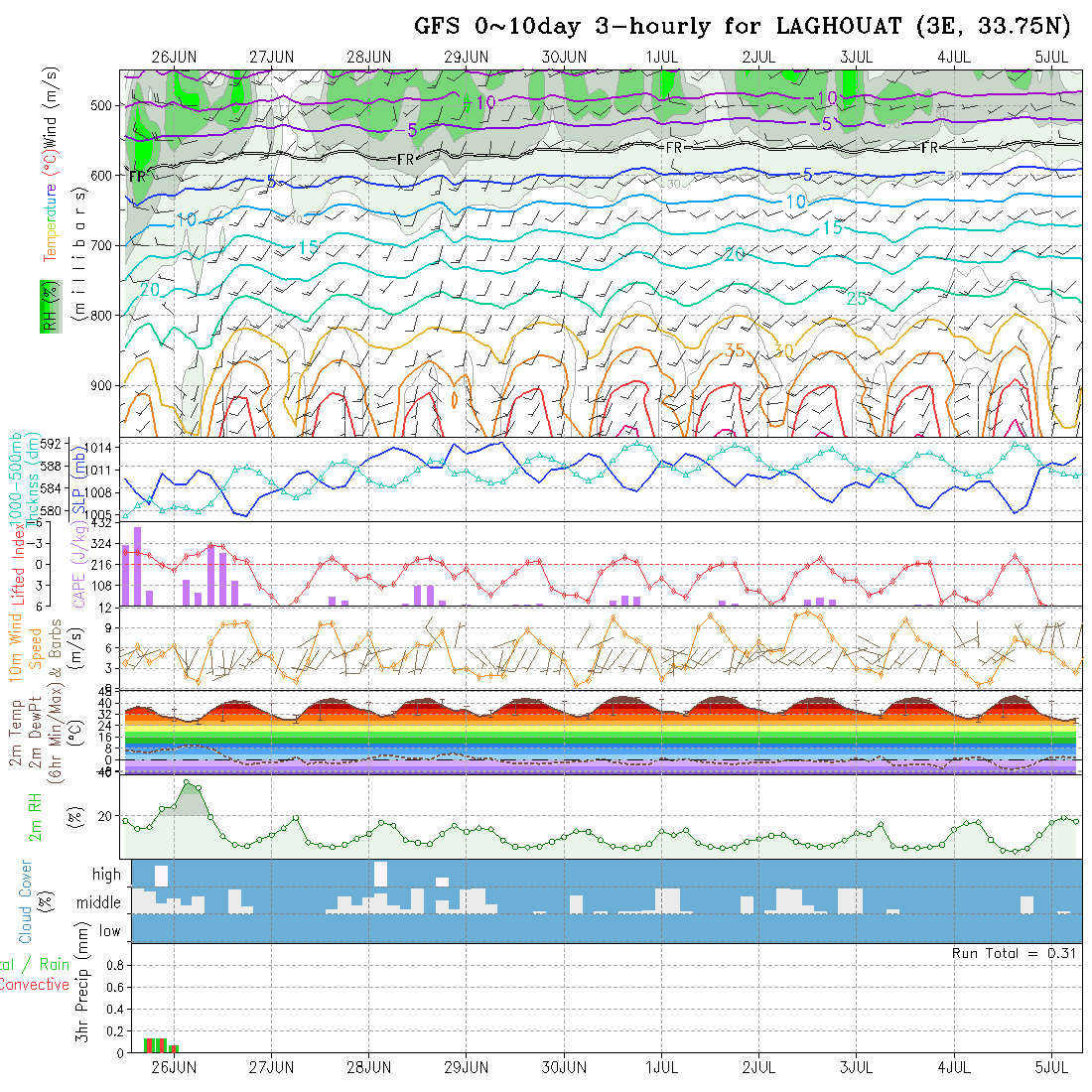1092x1092 pixels.
Task: Click the 26JUN date label on top axis
Action: (x=173, y=57)
